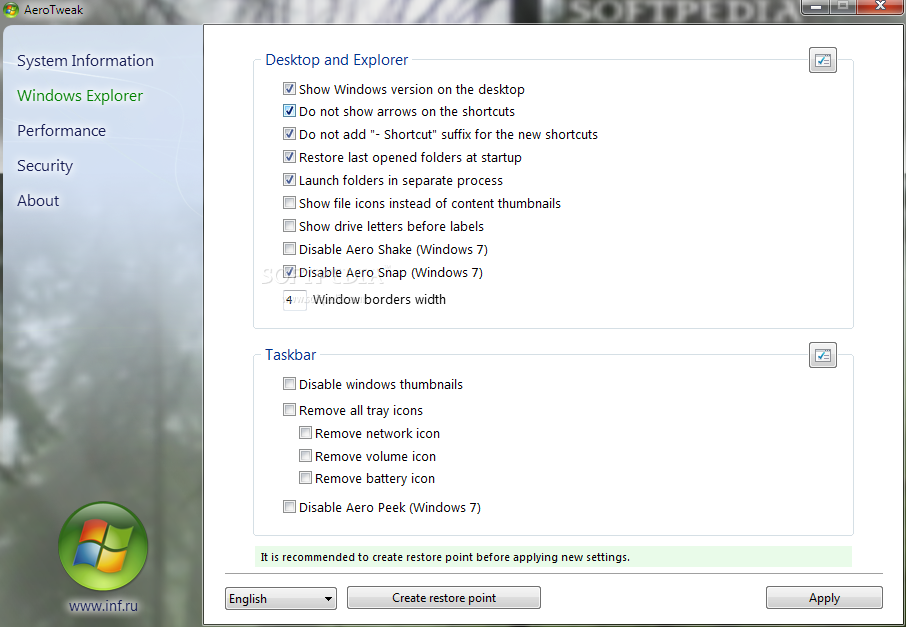This screenshot has height=627, width=906.
Task: Toggle Do not show arrows on shortcuts
Action: tap(289, 111)
